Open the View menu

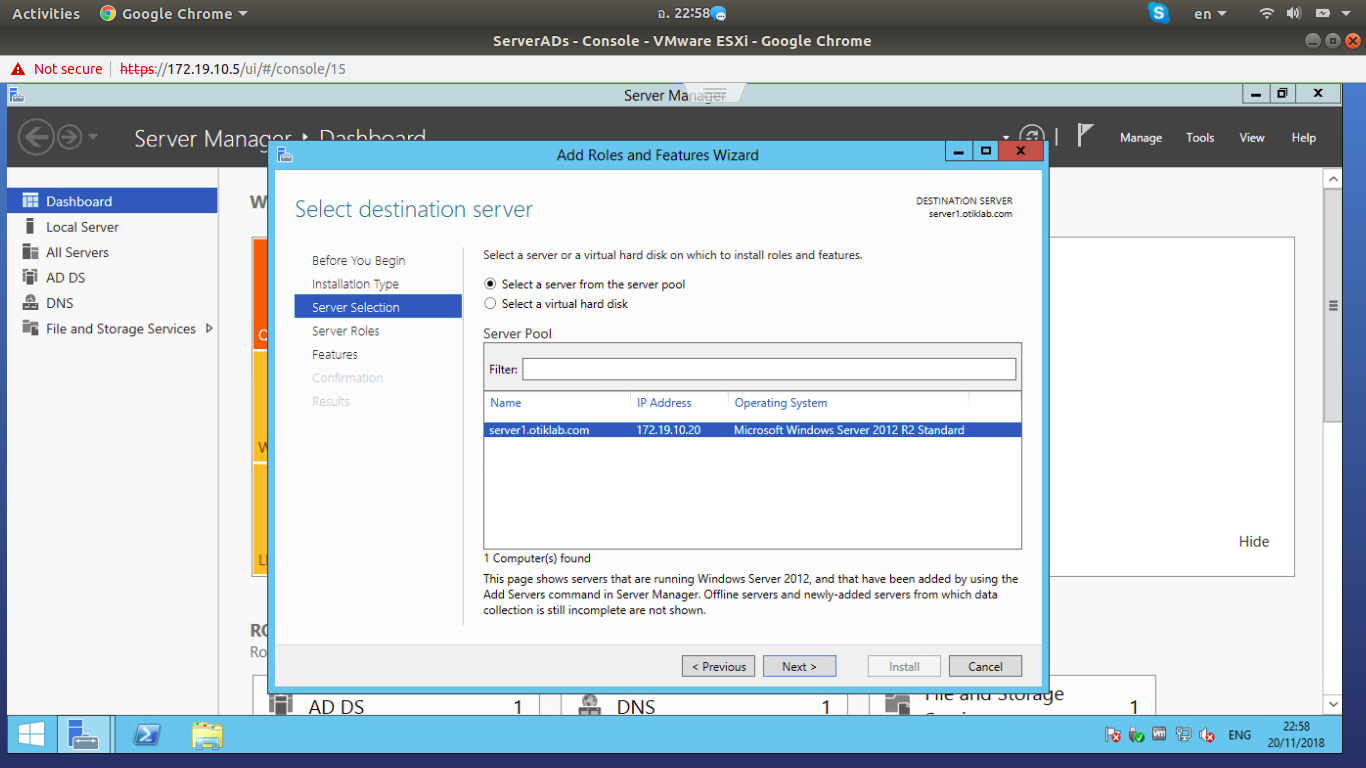point(1252,138)
